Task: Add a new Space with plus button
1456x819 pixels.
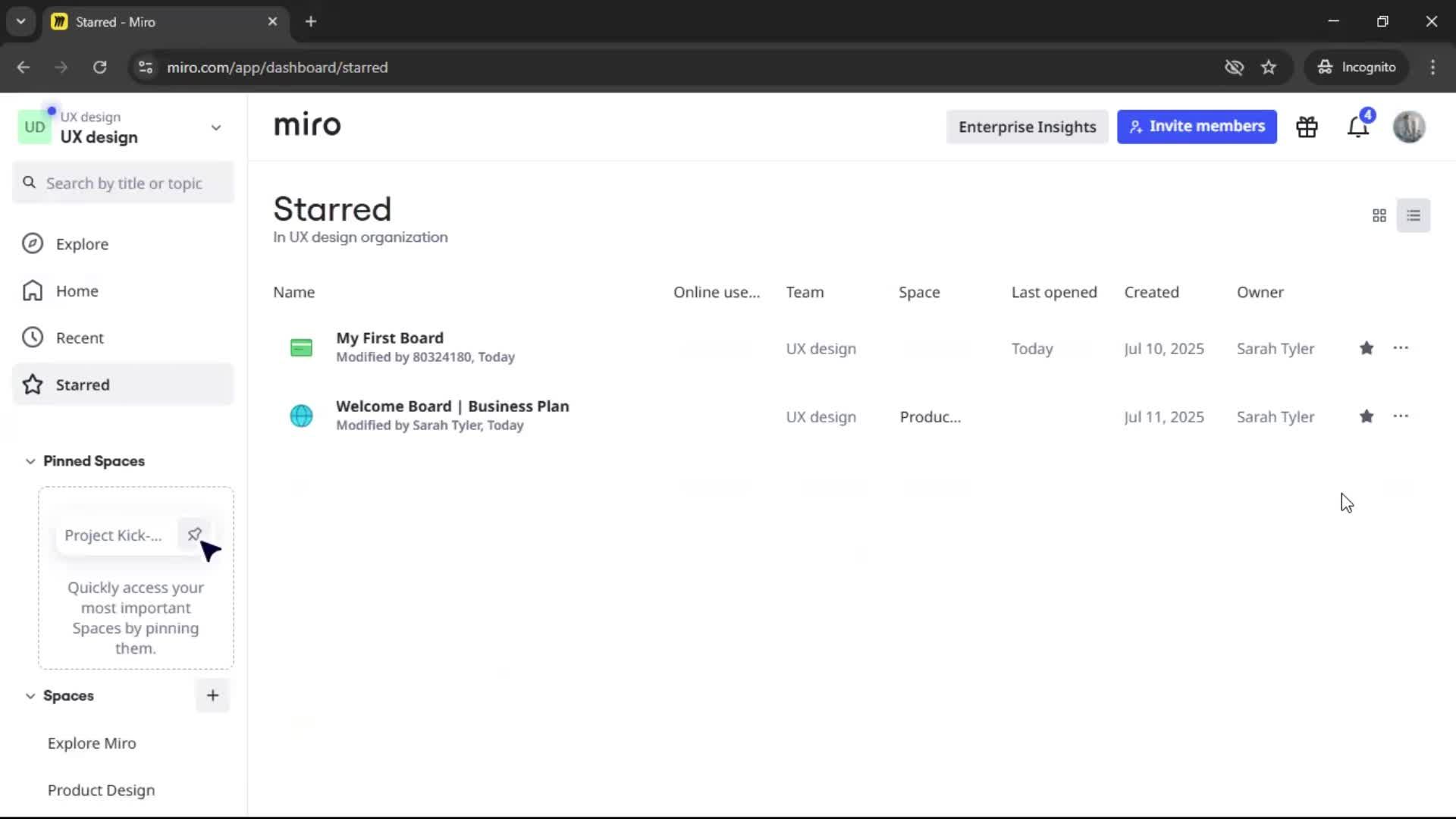Action: click(x=212, y=695)
